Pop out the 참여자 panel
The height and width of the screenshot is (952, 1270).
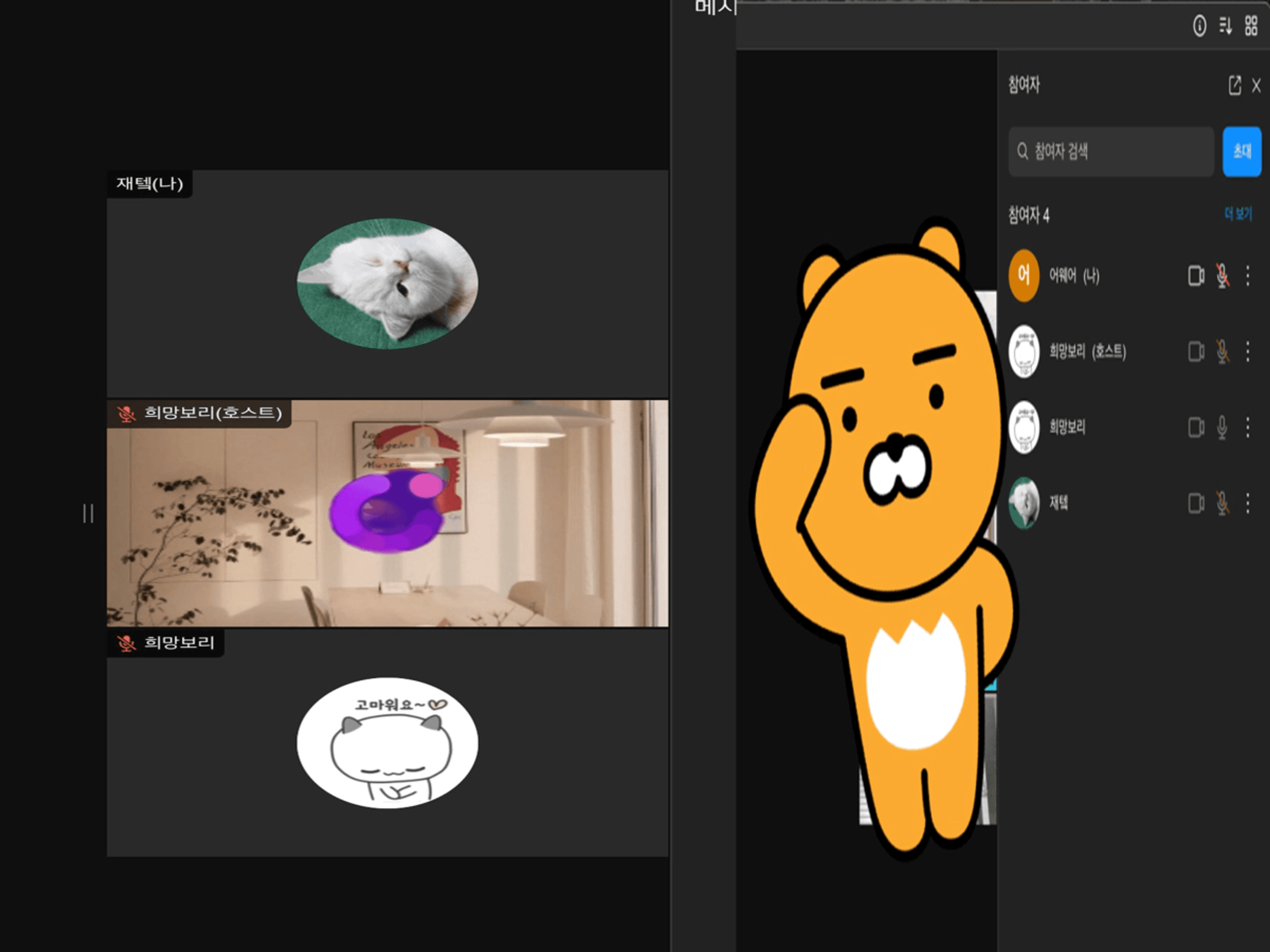pos(1234,86)
